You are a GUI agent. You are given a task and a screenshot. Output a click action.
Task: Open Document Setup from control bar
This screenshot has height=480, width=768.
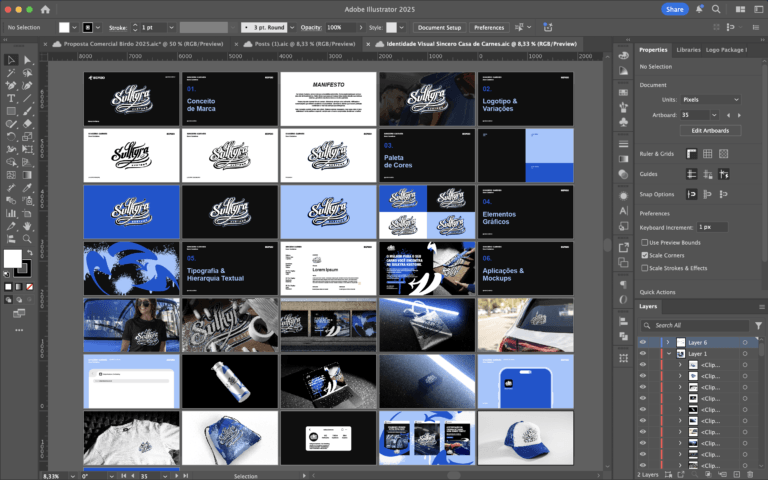pos(439,27)
